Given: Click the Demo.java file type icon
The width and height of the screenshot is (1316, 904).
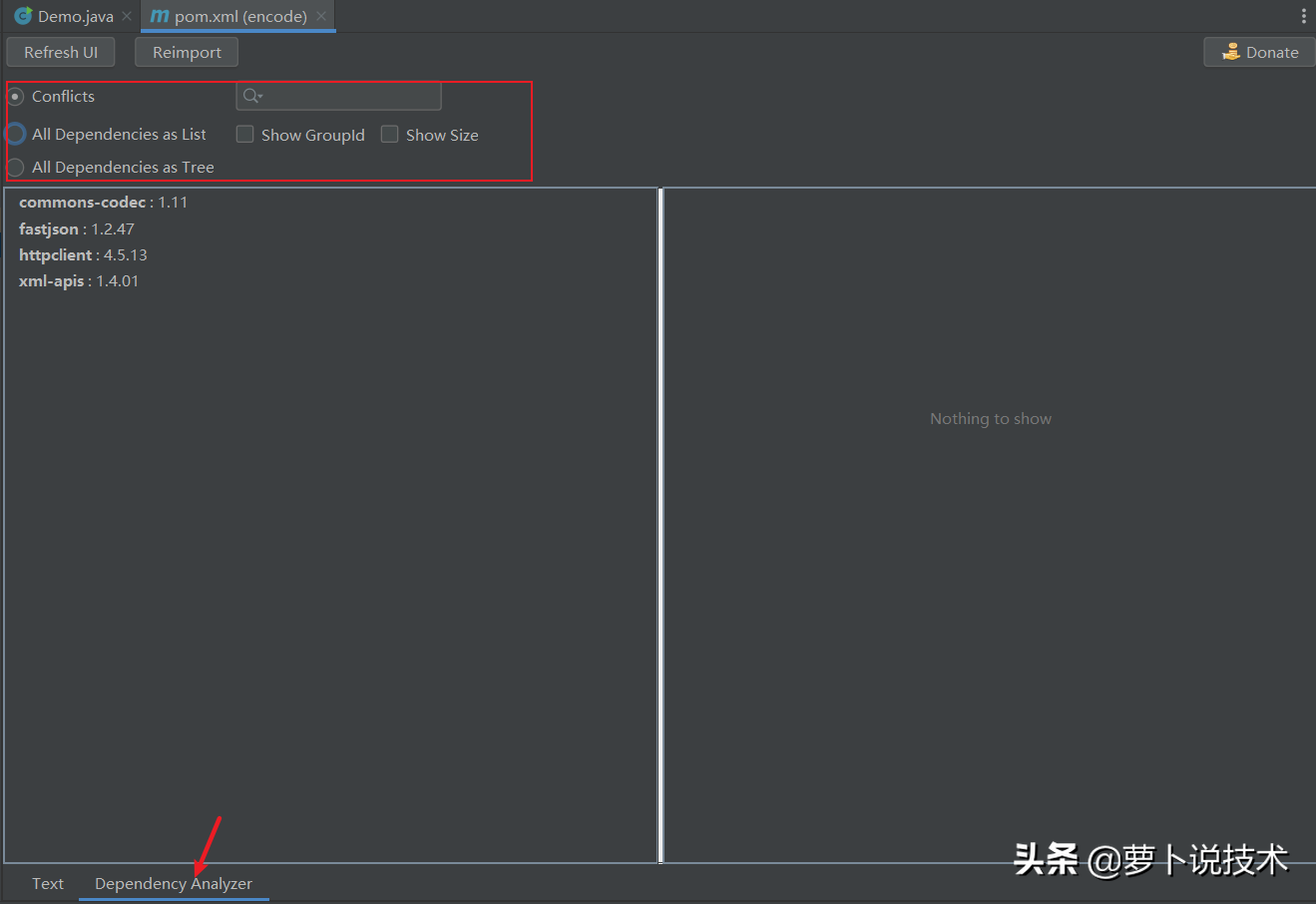Looking at the screenshot, I should (23, 16).
